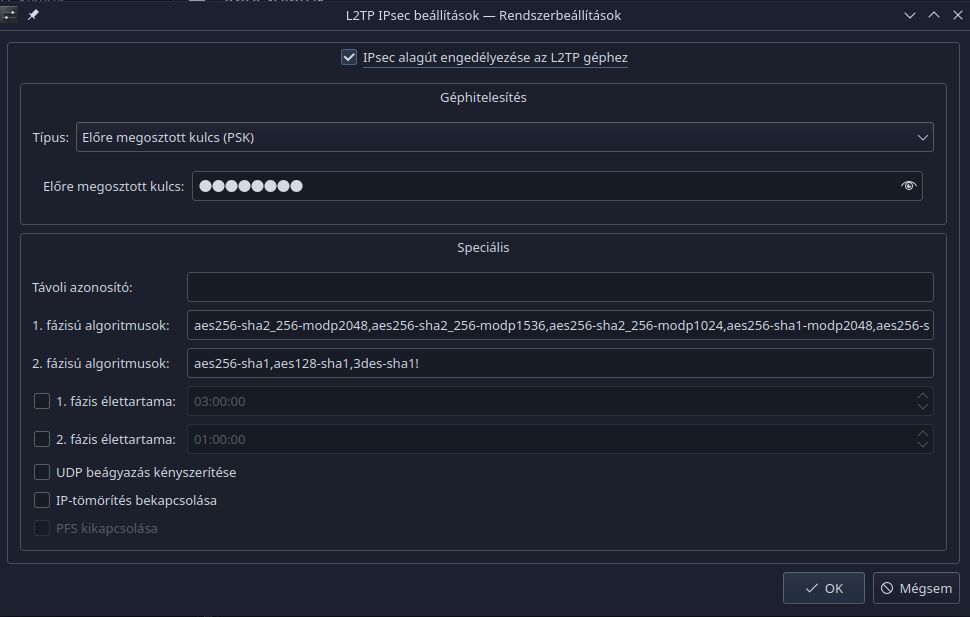Tick UDP beágyazás kényszerítése checkbox
The height and width of the screenshot is (617, 970).
click(41, 472)
